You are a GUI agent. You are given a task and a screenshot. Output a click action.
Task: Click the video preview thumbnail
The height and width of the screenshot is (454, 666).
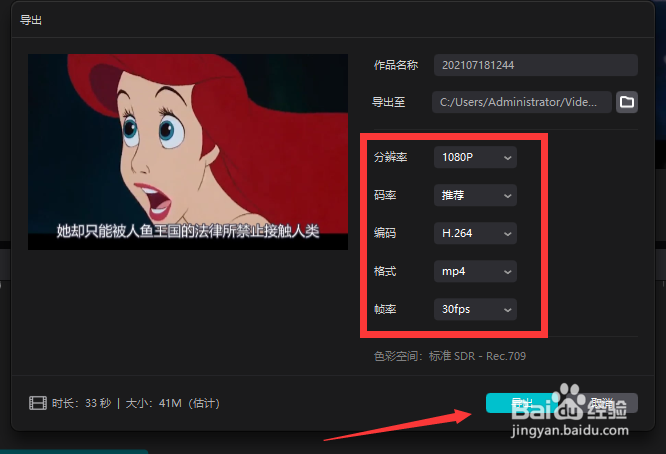tap(188, 152)
